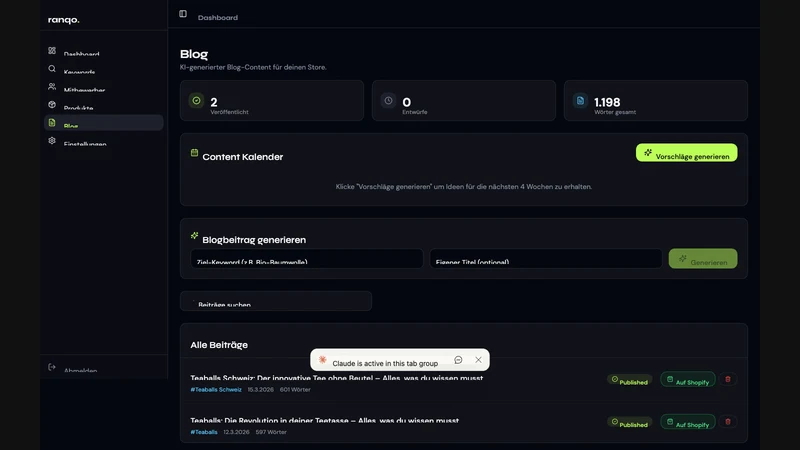Click the Einstellungen gear icon

point(52,140)
